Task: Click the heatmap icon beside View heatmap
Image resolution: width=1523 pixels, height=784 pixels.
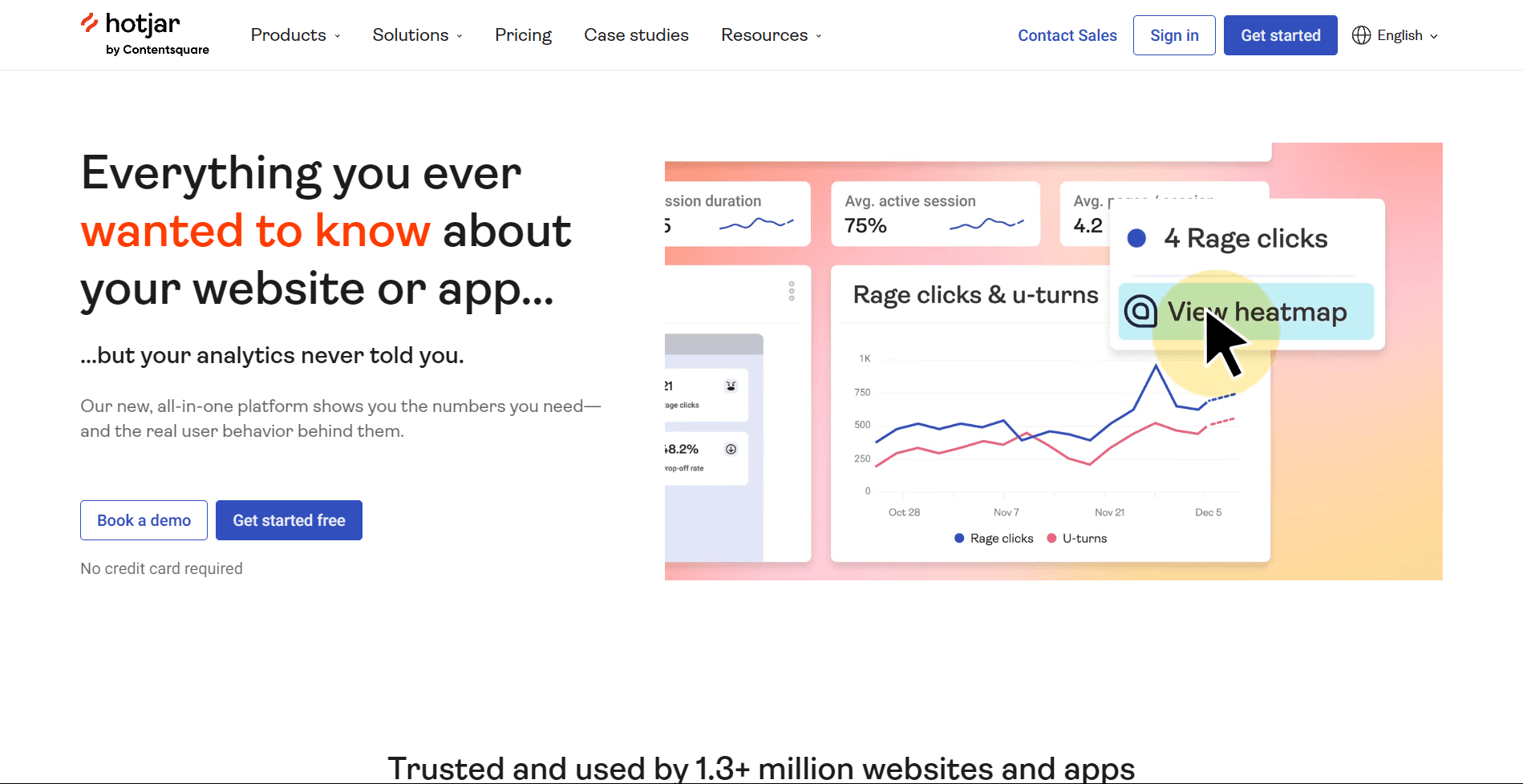Action: (1140, 311)
